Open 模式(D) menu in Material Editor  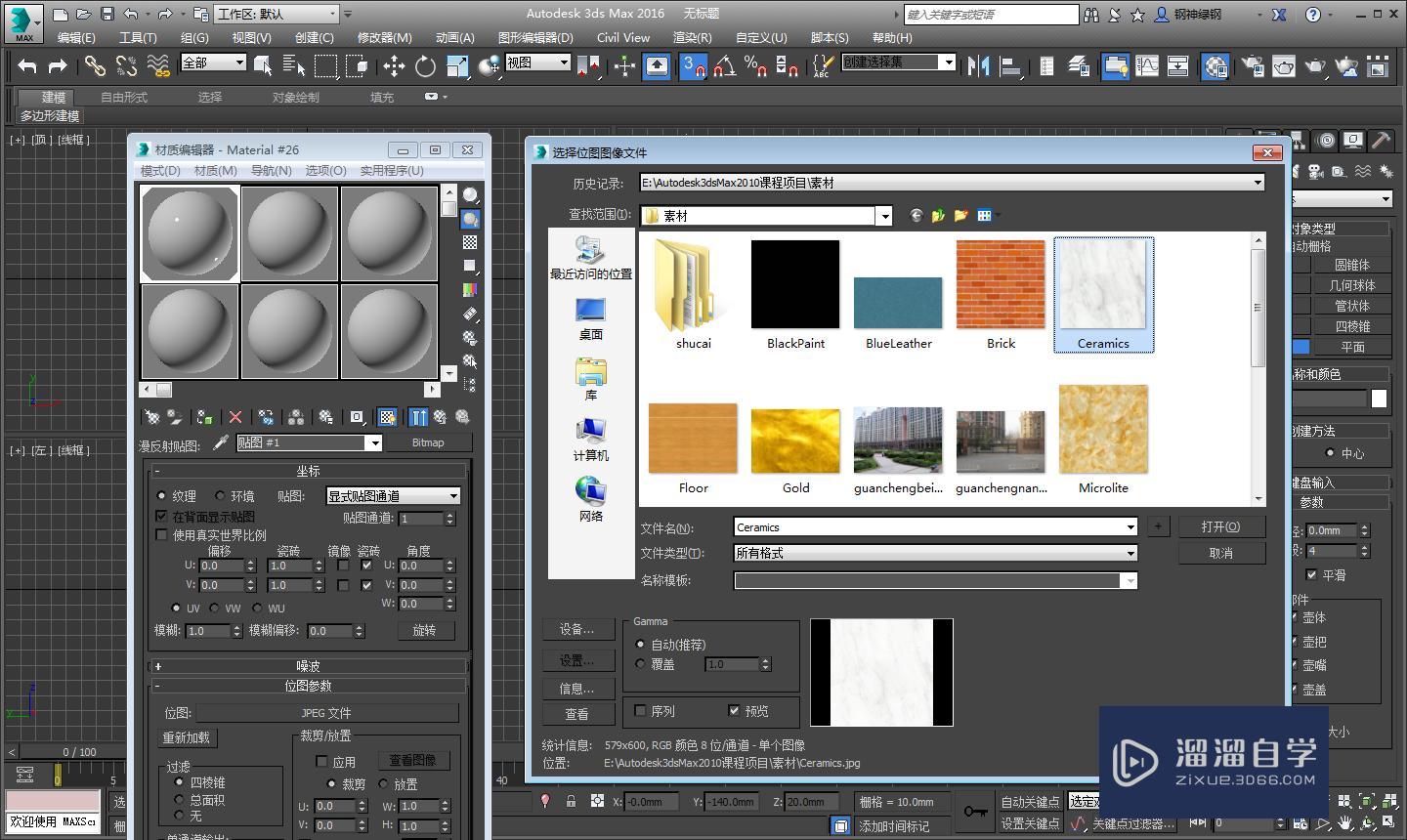point(160,170)
